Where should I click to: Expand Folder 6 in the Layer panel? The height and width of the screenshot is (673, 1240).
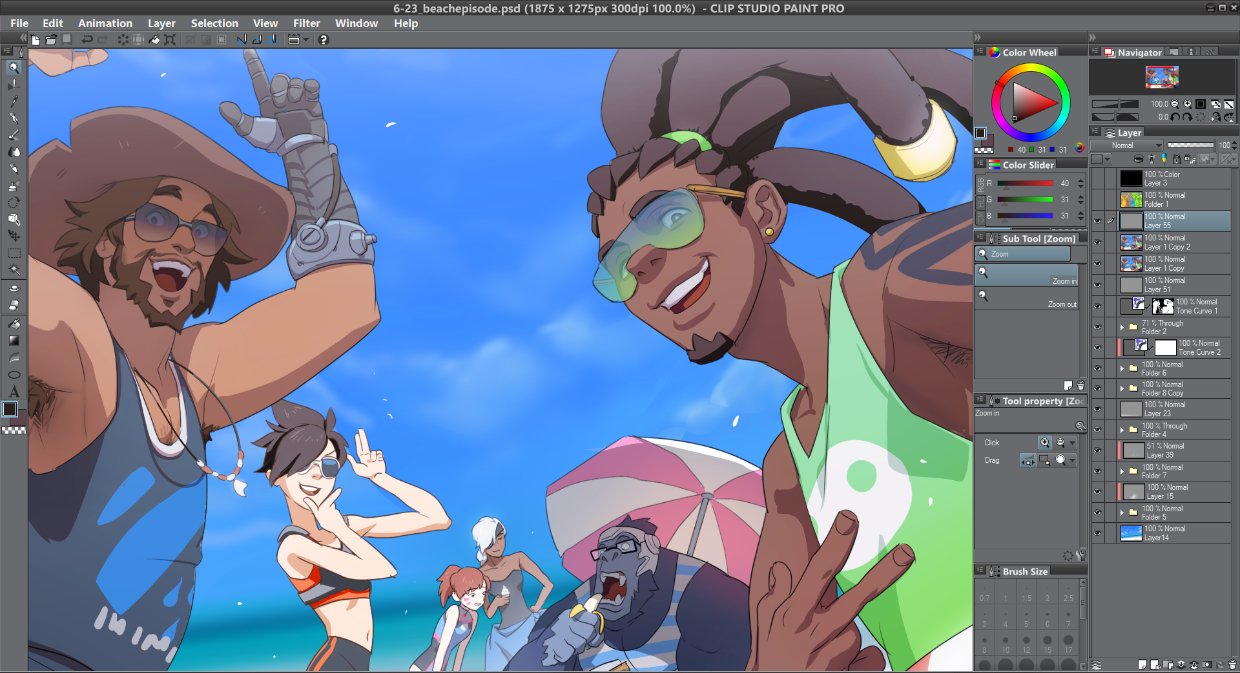(1122, 368)
